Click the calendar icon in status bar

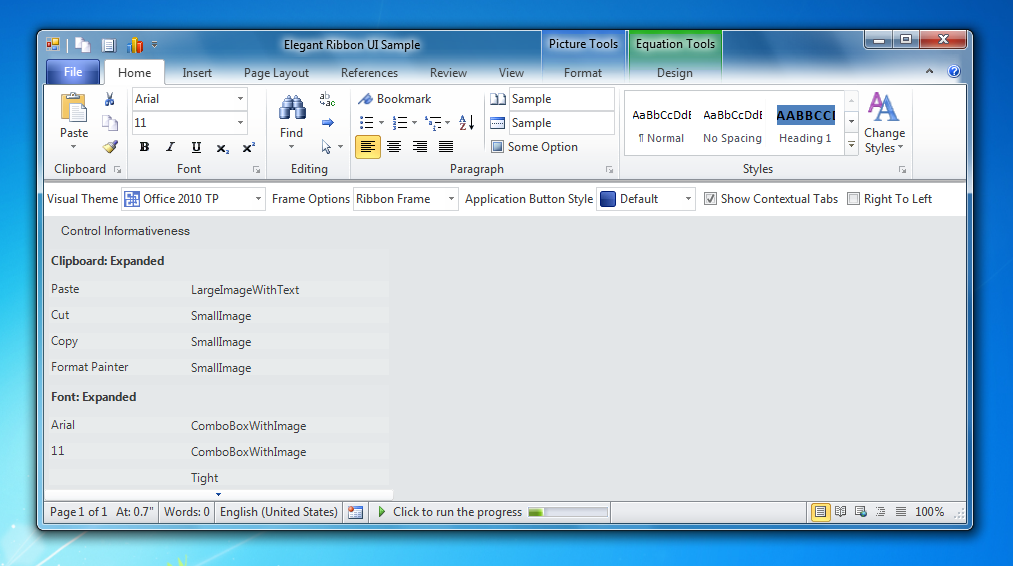(x=355, y=512)
